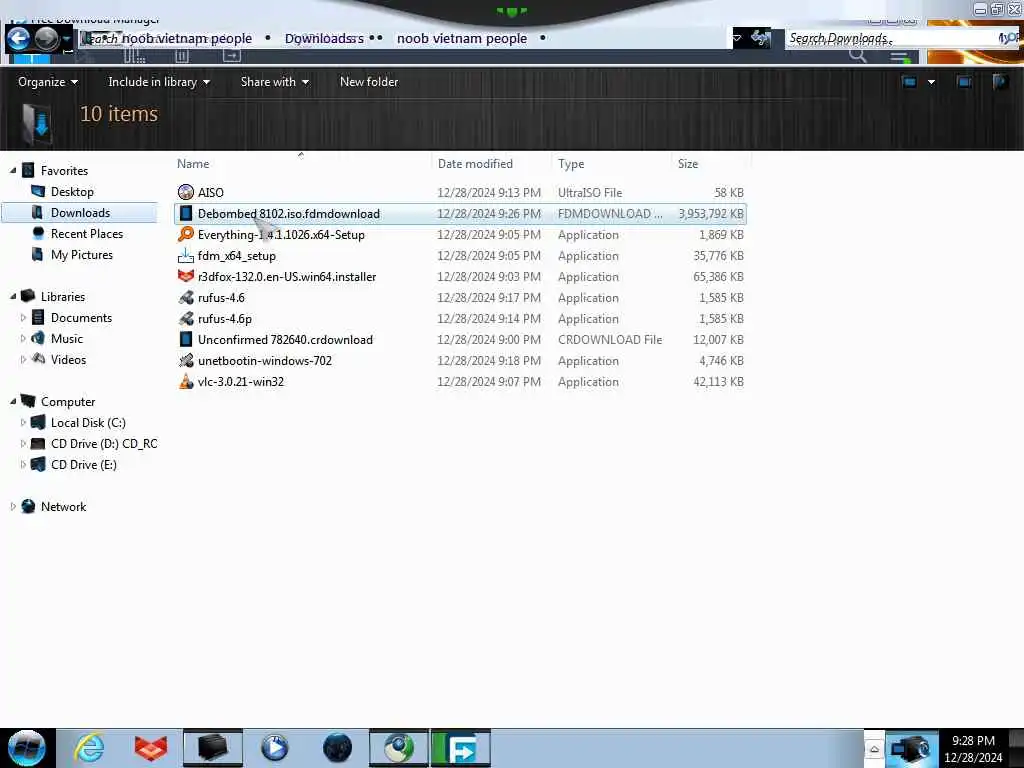
Task: Click the Downloads breadcrumb in the address bar
Action: (323, 39)
